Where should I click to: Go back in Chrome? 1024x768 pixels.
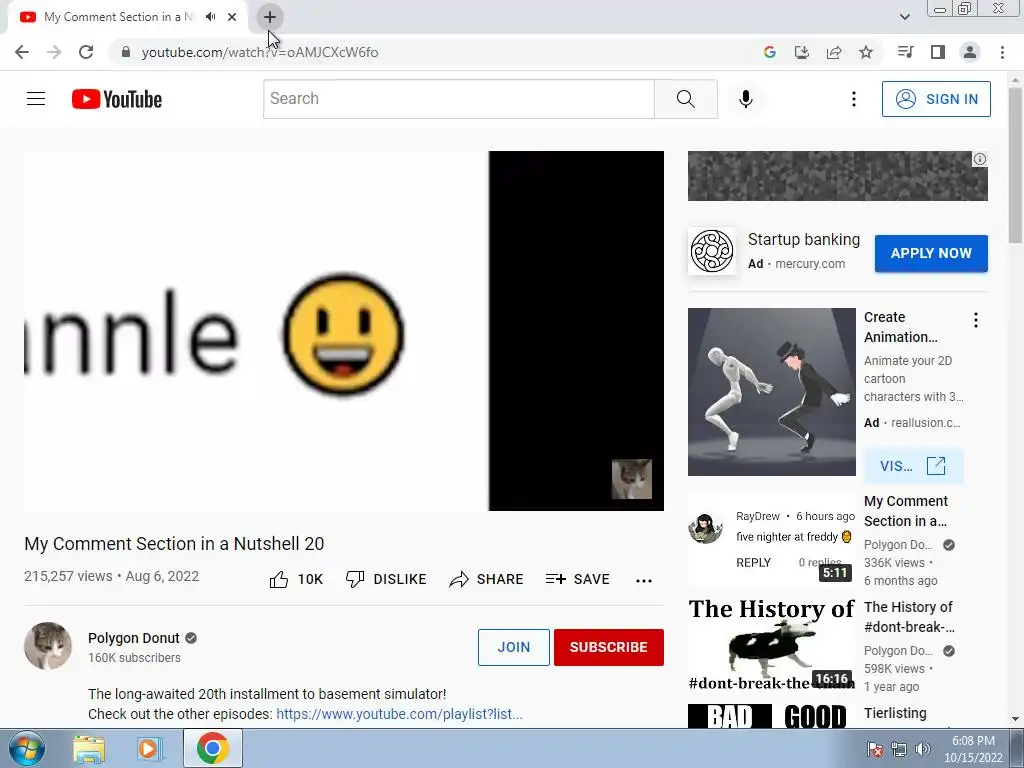tap(22, 52)
